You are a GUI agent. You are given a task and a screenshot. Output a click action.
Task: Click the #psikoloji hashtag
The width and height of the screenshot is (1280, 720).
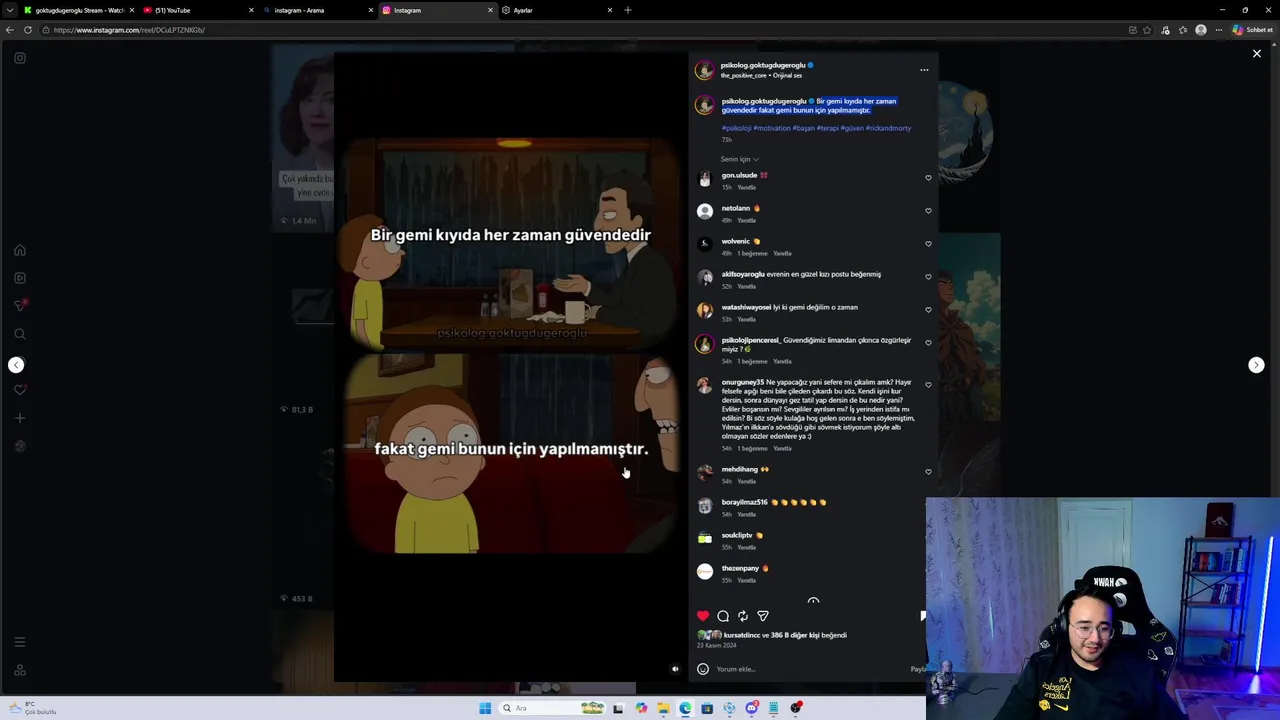point(736,128)
